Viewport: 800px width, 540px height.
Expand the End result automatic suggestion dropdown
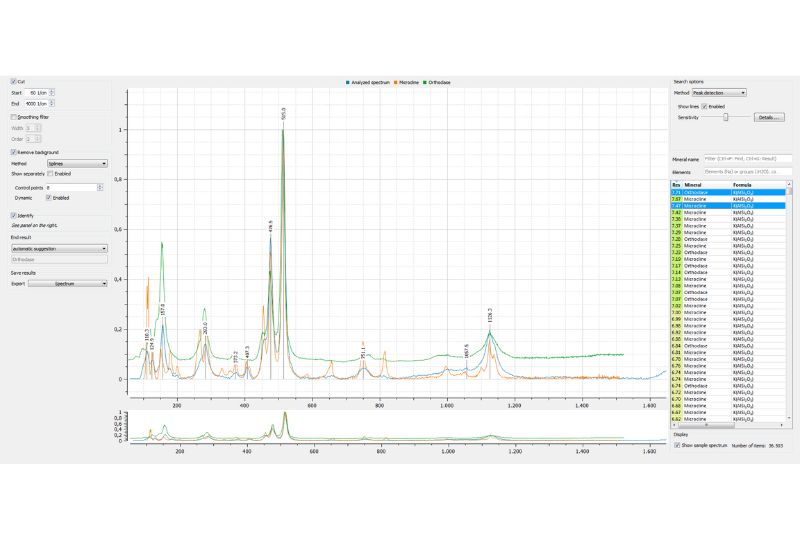pyautogui.click(x=59, y=248)
